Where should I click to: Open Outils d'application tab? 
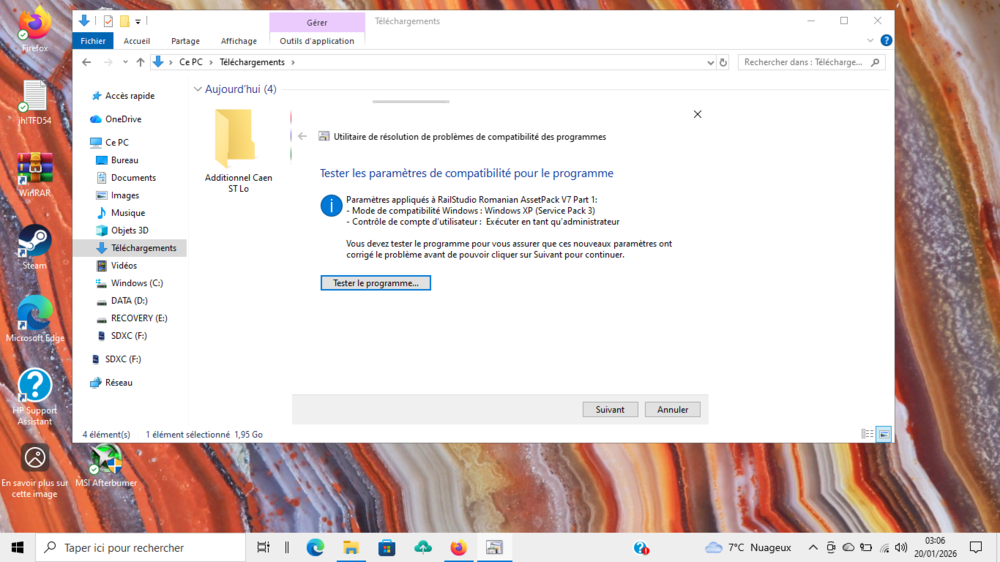point(317,41)
